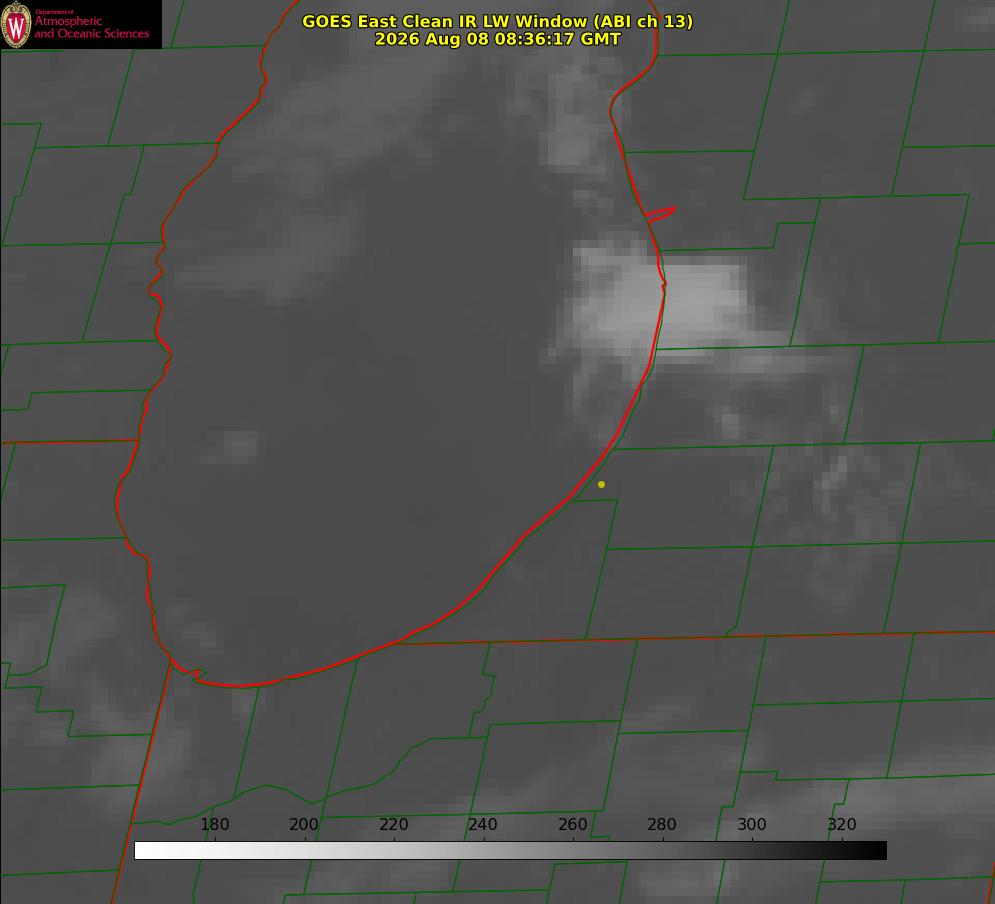Image resolution: width=995 pixels, height=904 pixels.
Task: Click the 2026 Aug 08 timestamp line
Action: [x=498, y=39]
